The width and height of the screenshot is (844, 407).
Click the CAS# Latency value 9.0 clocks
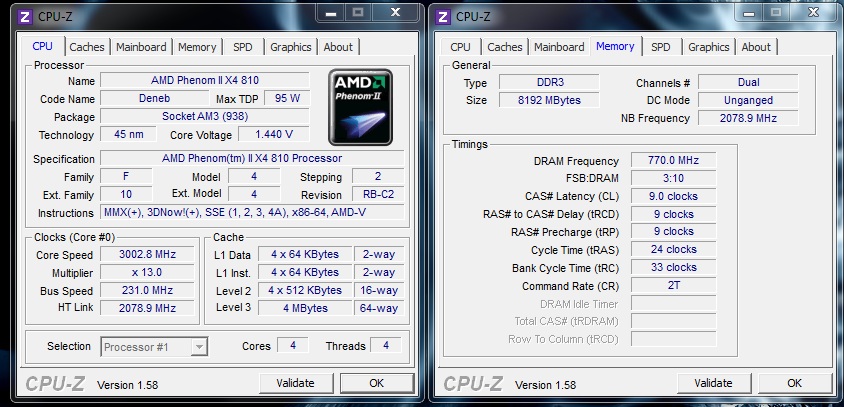tap(673, 196)
